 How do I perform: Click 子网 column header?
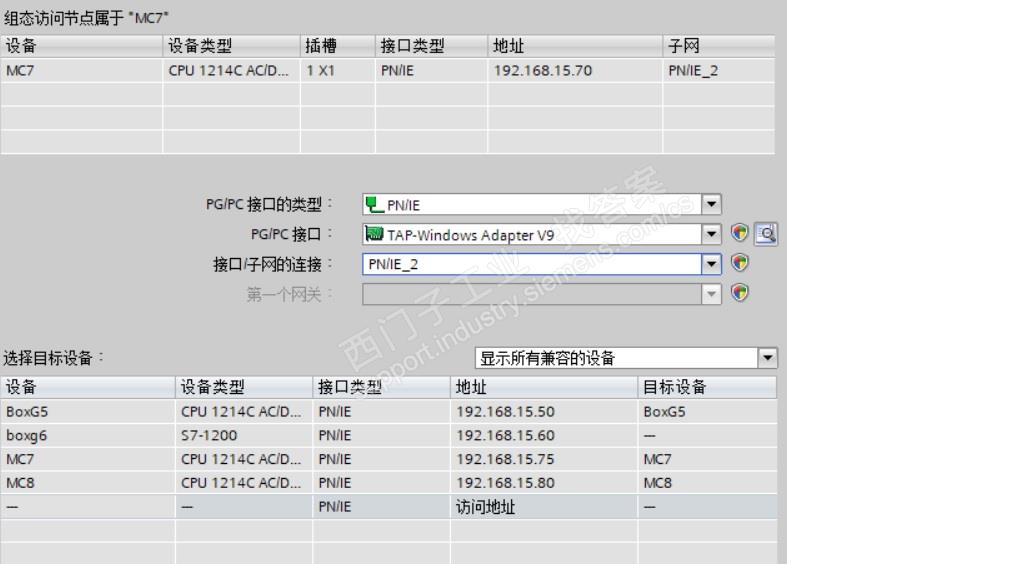tap(718, 46)
